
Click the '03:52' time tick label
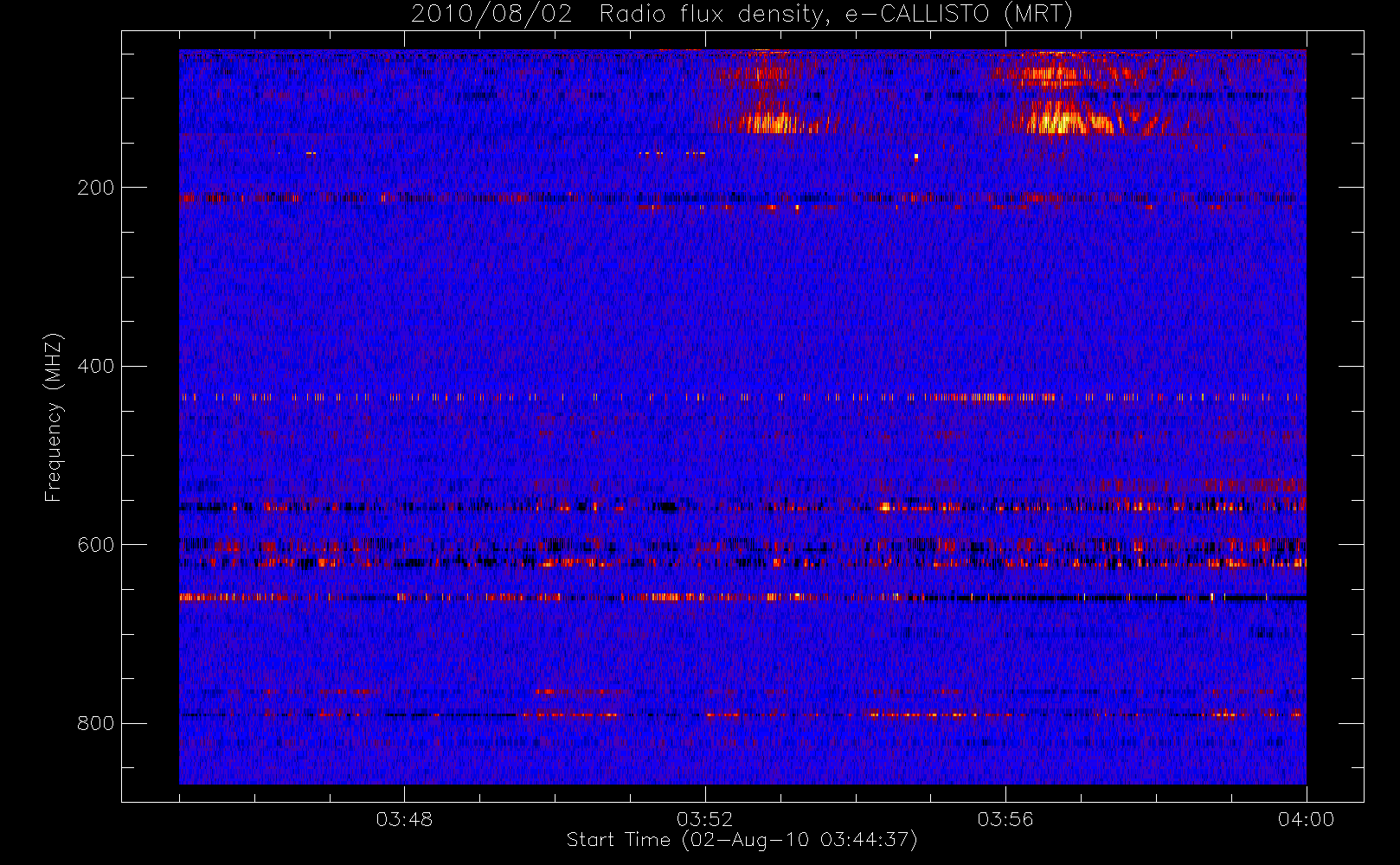point(704,819)
